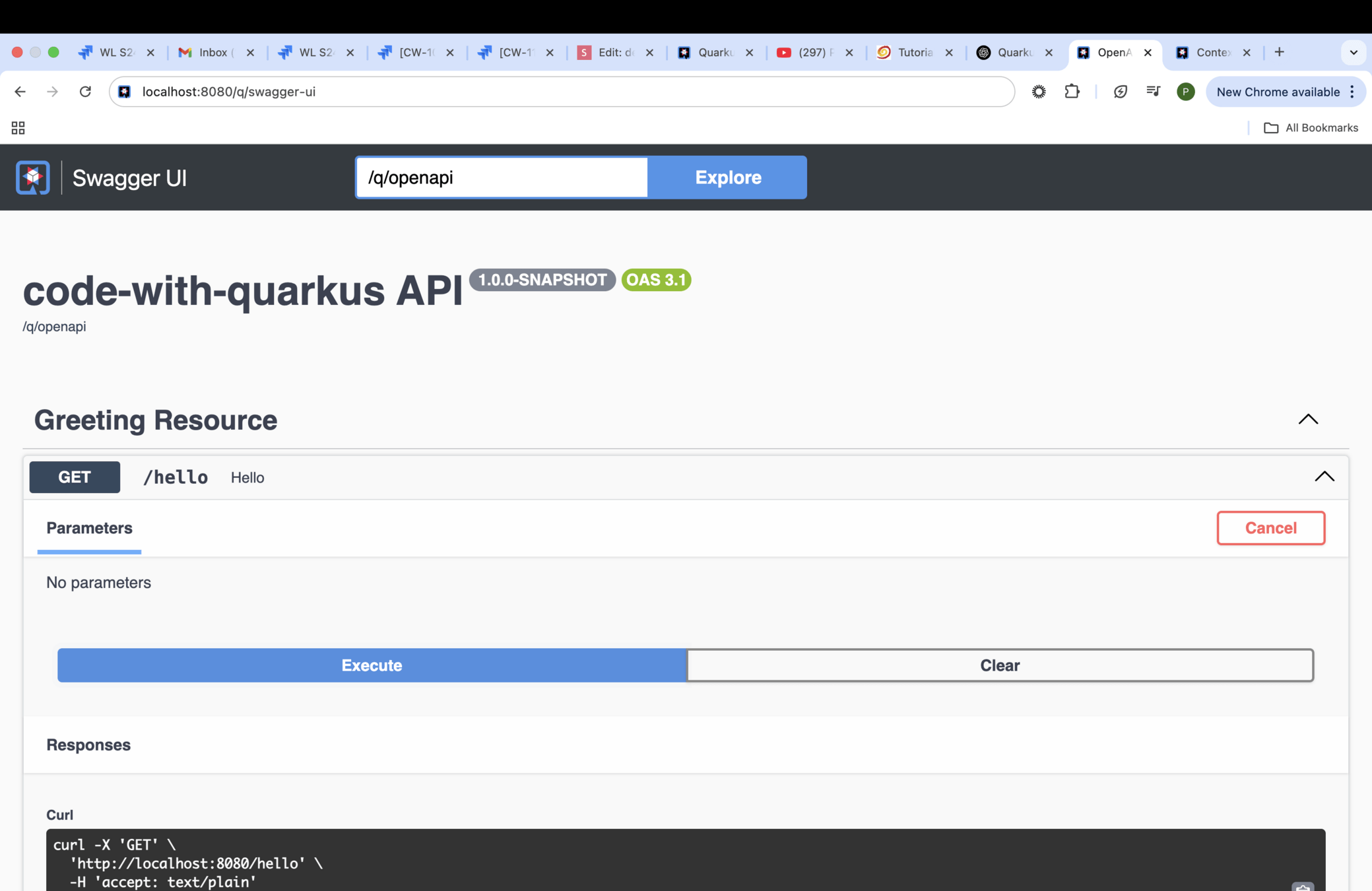Collapse the Greeting Resource section
The height and width of the screenshot is (891, 1372).
coord(1308,420)
